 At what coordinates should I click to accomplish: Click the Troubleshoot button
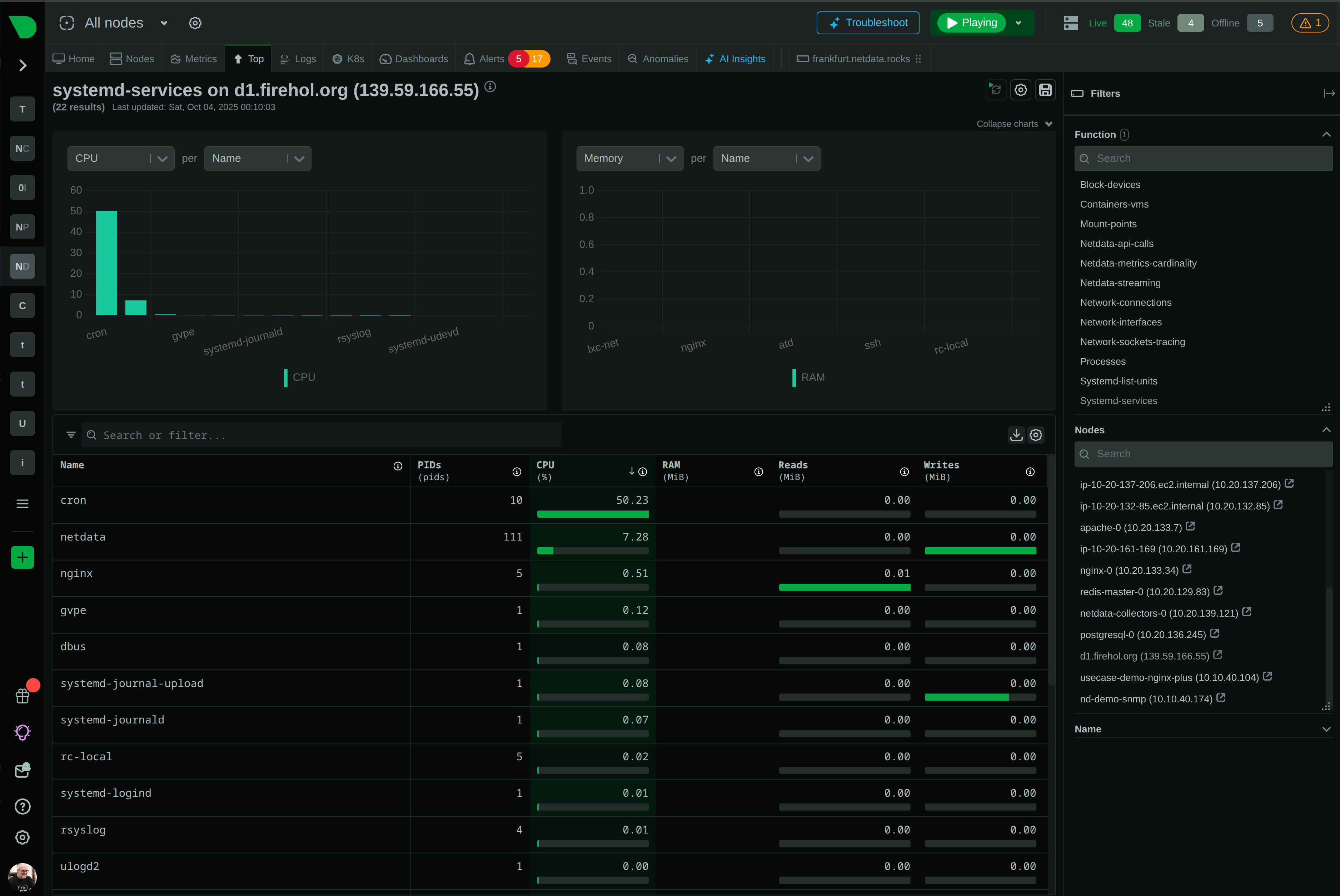[x=867, y=23]
